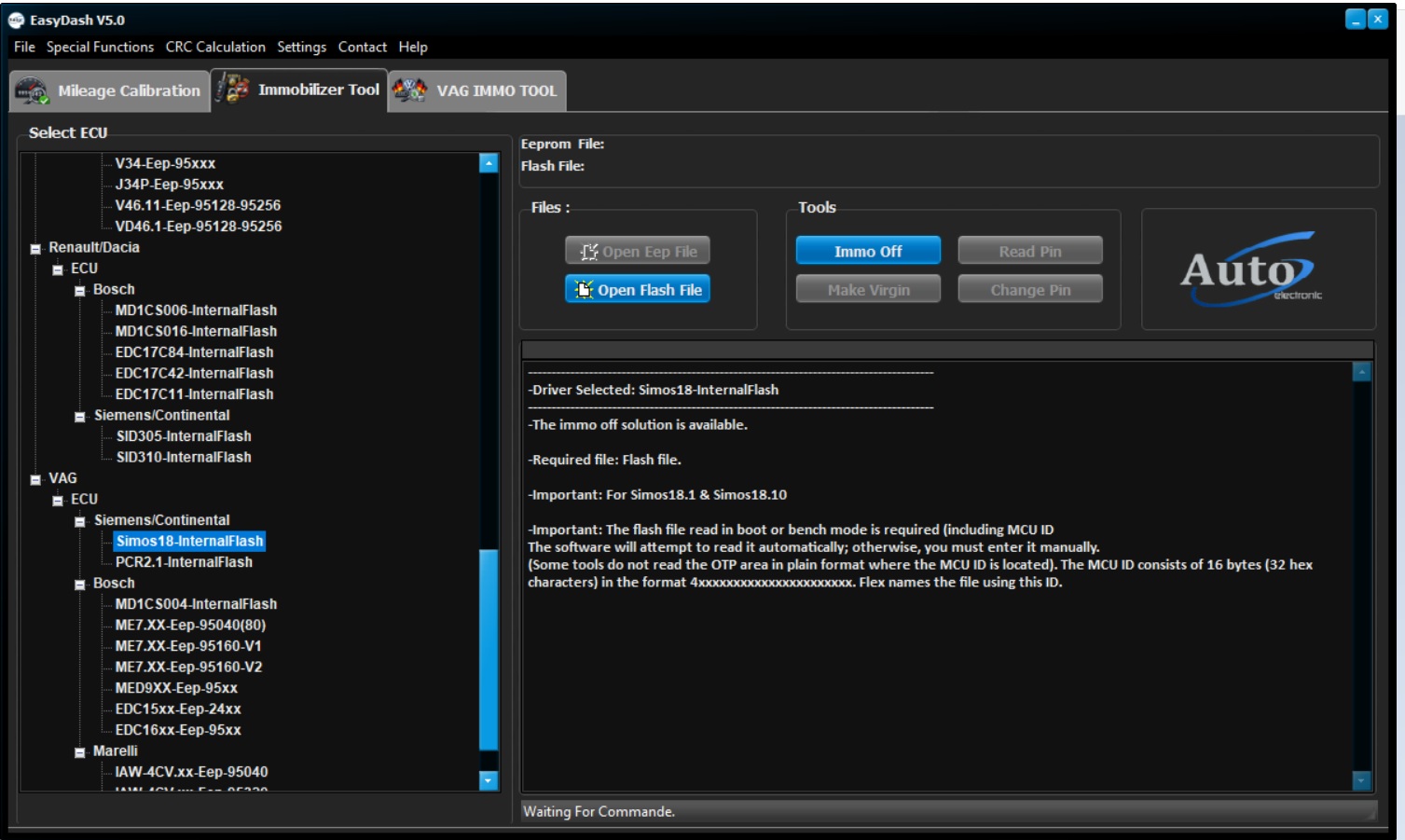Image resolution: width=1405 pixels, height=840 pixels.
Task: Switch to the VAG IMMO TOOL tab
Action: click(495, 90)
